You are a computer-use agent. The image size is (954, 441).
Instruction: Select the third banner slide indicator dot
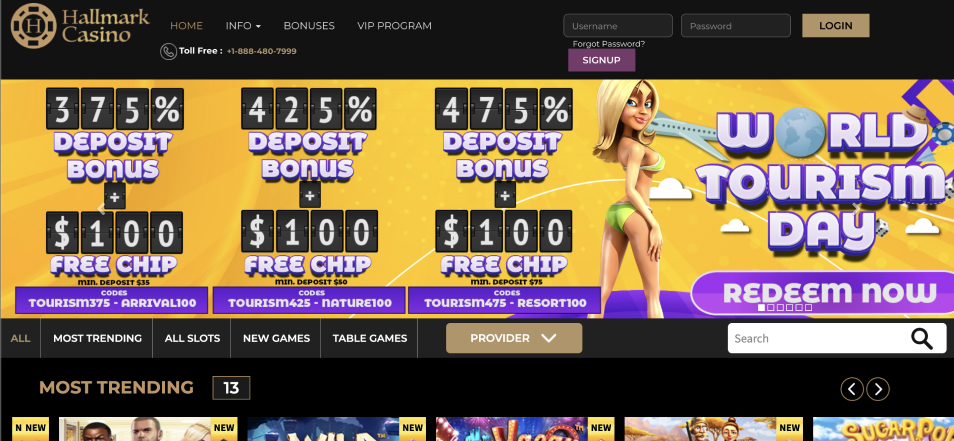(x=781, y=308)
